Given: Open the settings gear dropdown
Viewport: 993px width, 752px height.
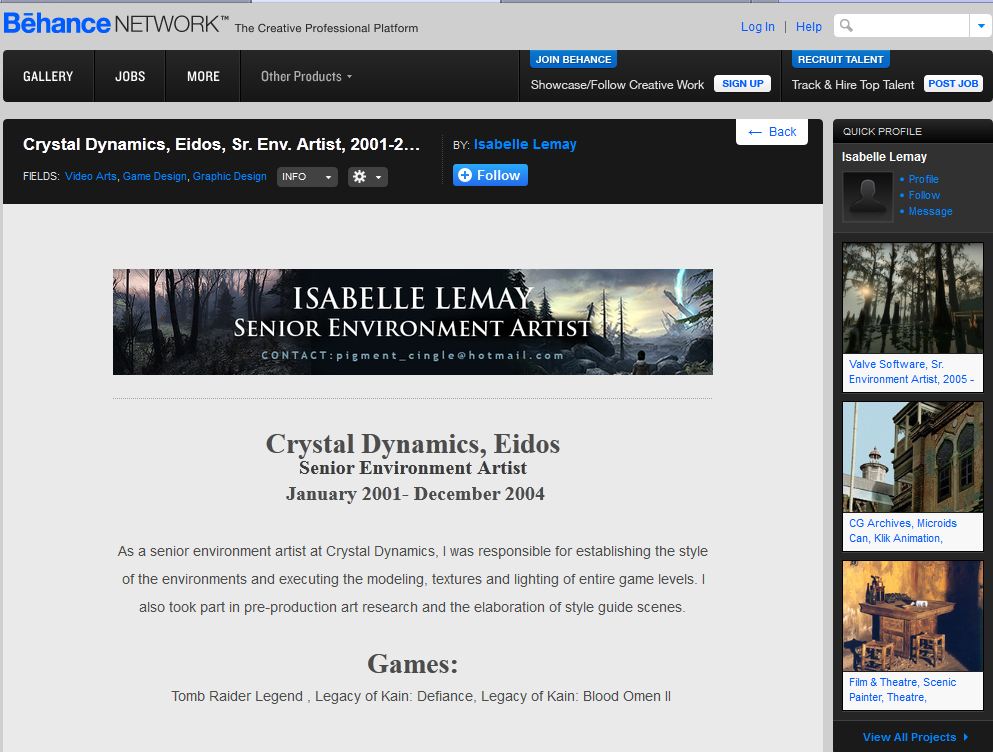Looking at the screenshot, I should tap(367, 177).
